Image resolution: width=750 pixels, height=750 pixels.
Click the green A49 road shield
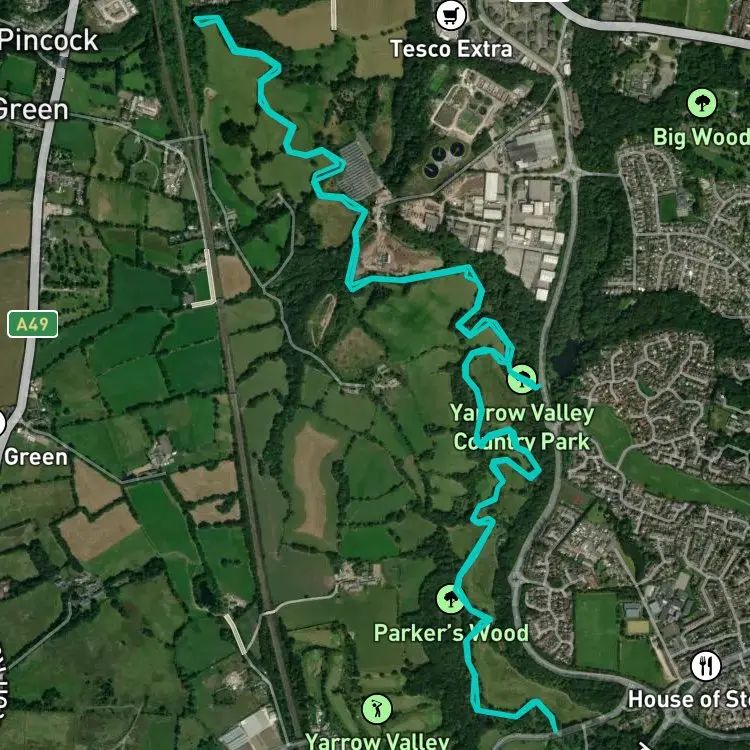33,324
